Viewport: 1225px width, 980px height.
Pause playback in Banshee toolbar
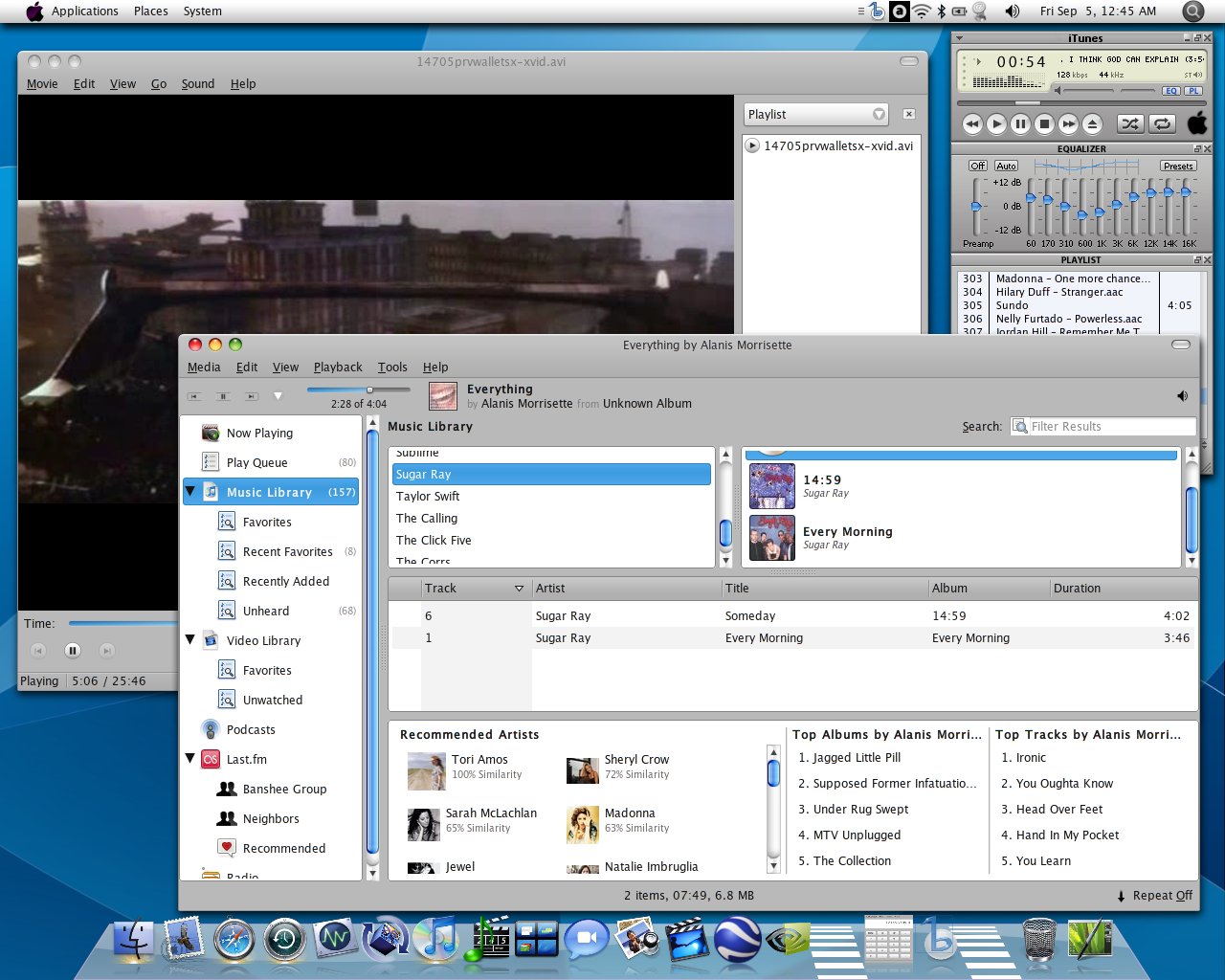[223, 396]
